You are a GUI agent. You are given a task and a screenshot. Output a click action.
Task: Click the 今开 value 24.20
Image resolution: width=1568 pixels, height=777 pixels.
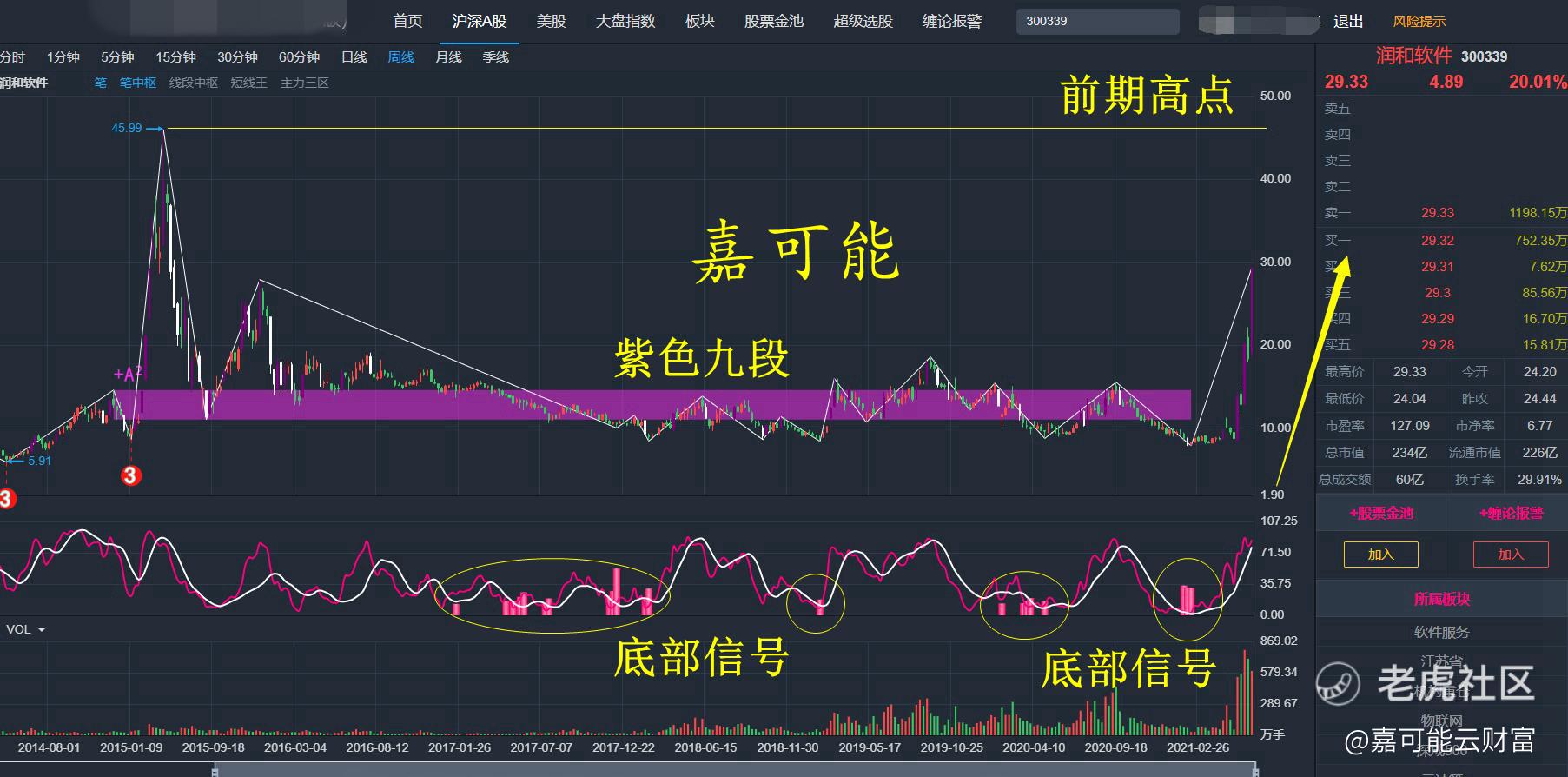(1540, 372)
